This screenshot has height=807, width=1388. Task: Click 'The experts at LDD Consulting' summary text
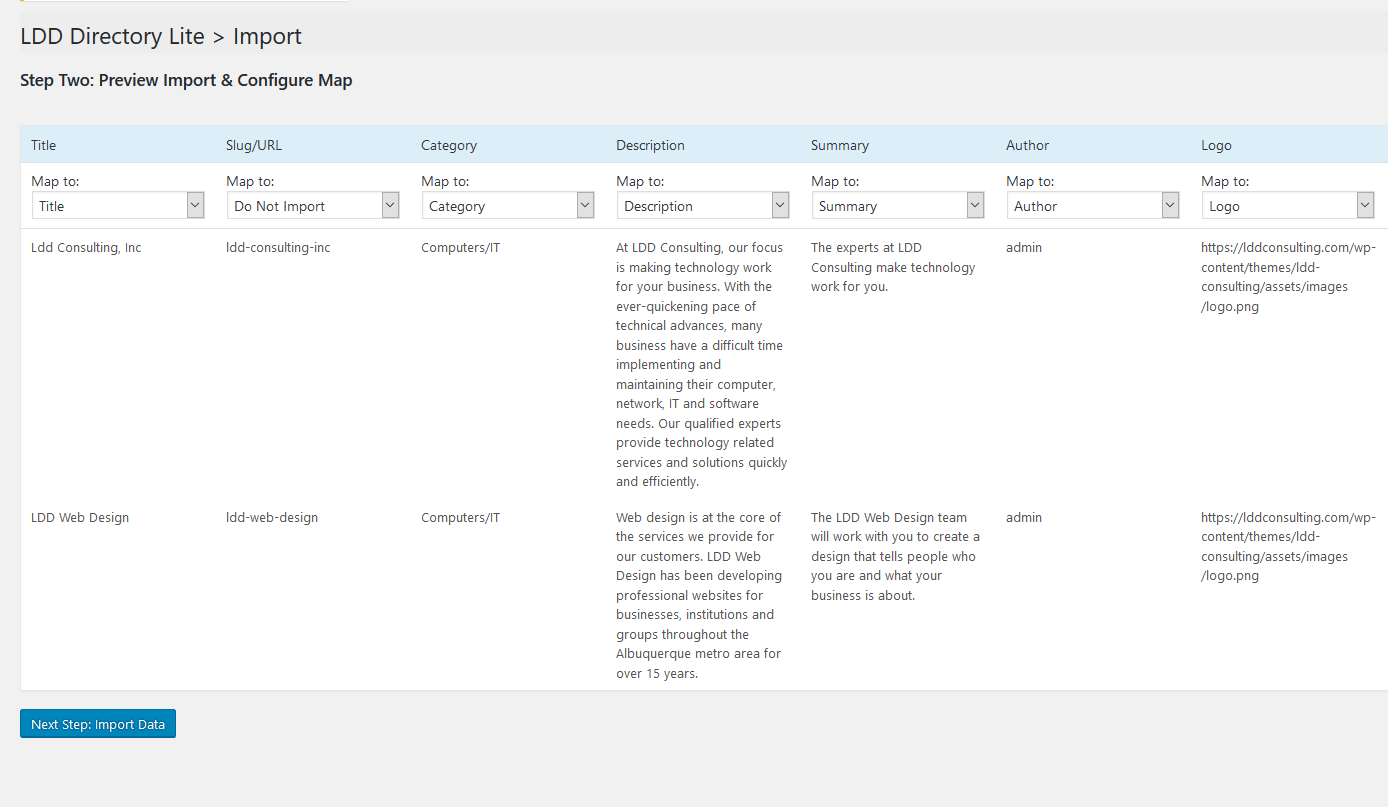893,267
